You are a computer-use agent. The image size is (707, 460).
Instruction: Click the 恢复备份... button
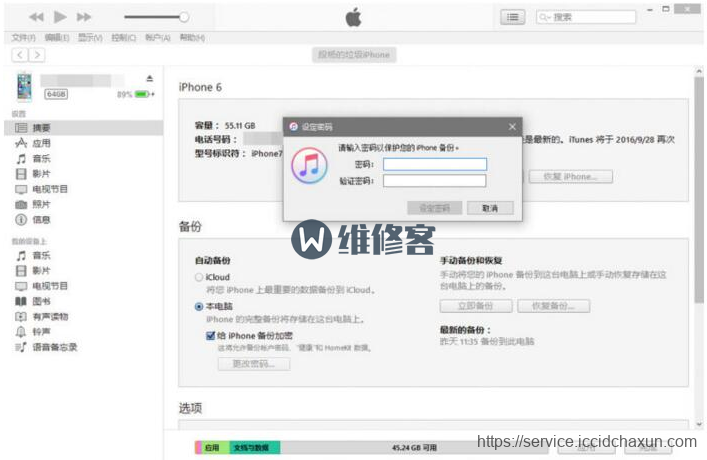(x=553, y=306)
